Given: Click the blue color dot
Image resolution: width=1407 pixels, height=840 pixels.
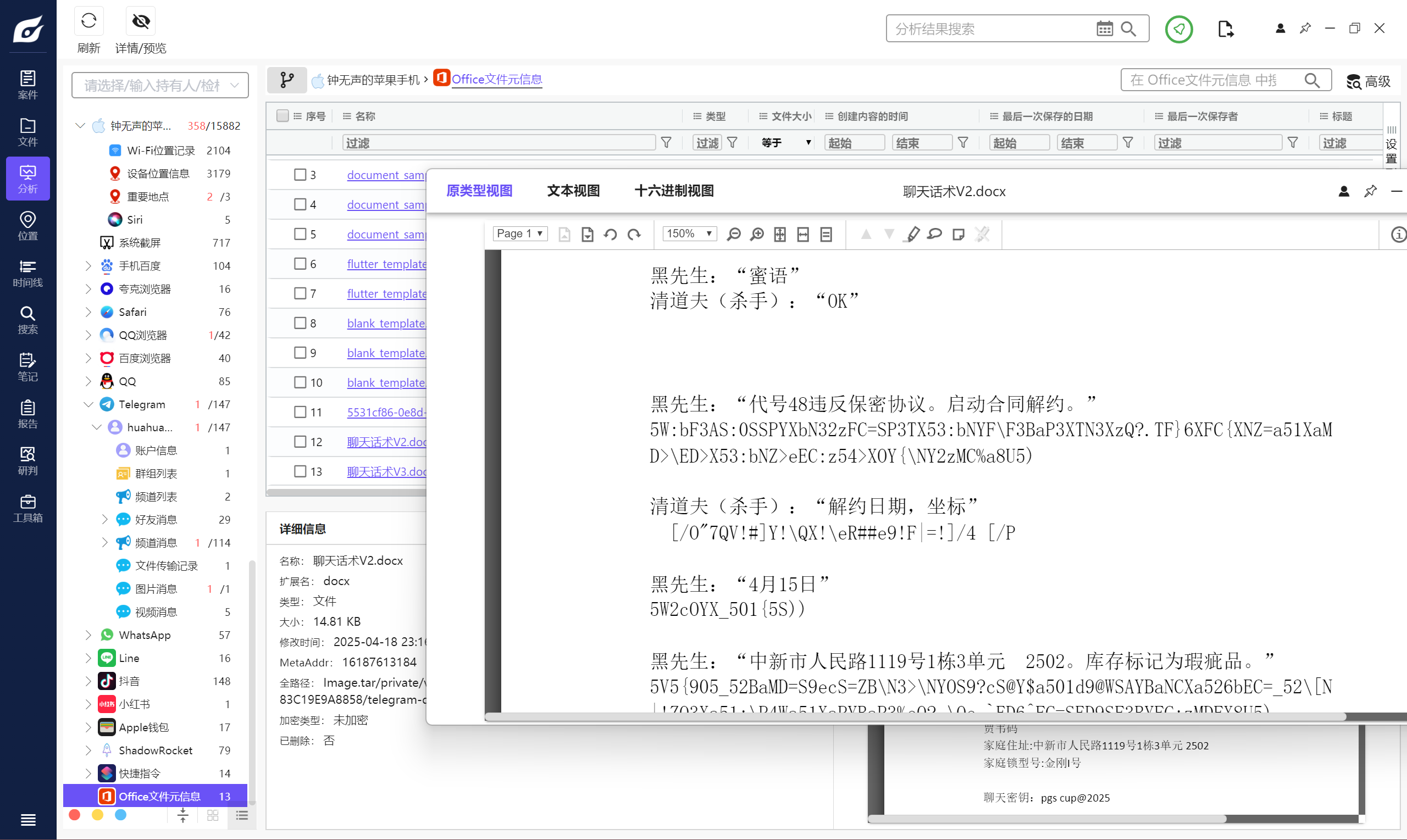Looking at the screenshot, I should (120, 815).
